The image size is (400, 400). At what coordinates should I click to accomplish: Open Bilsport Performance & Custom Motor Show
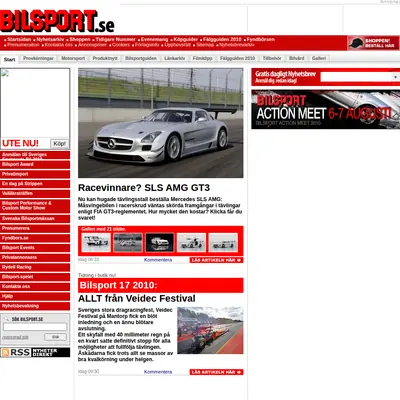point(35,206)
